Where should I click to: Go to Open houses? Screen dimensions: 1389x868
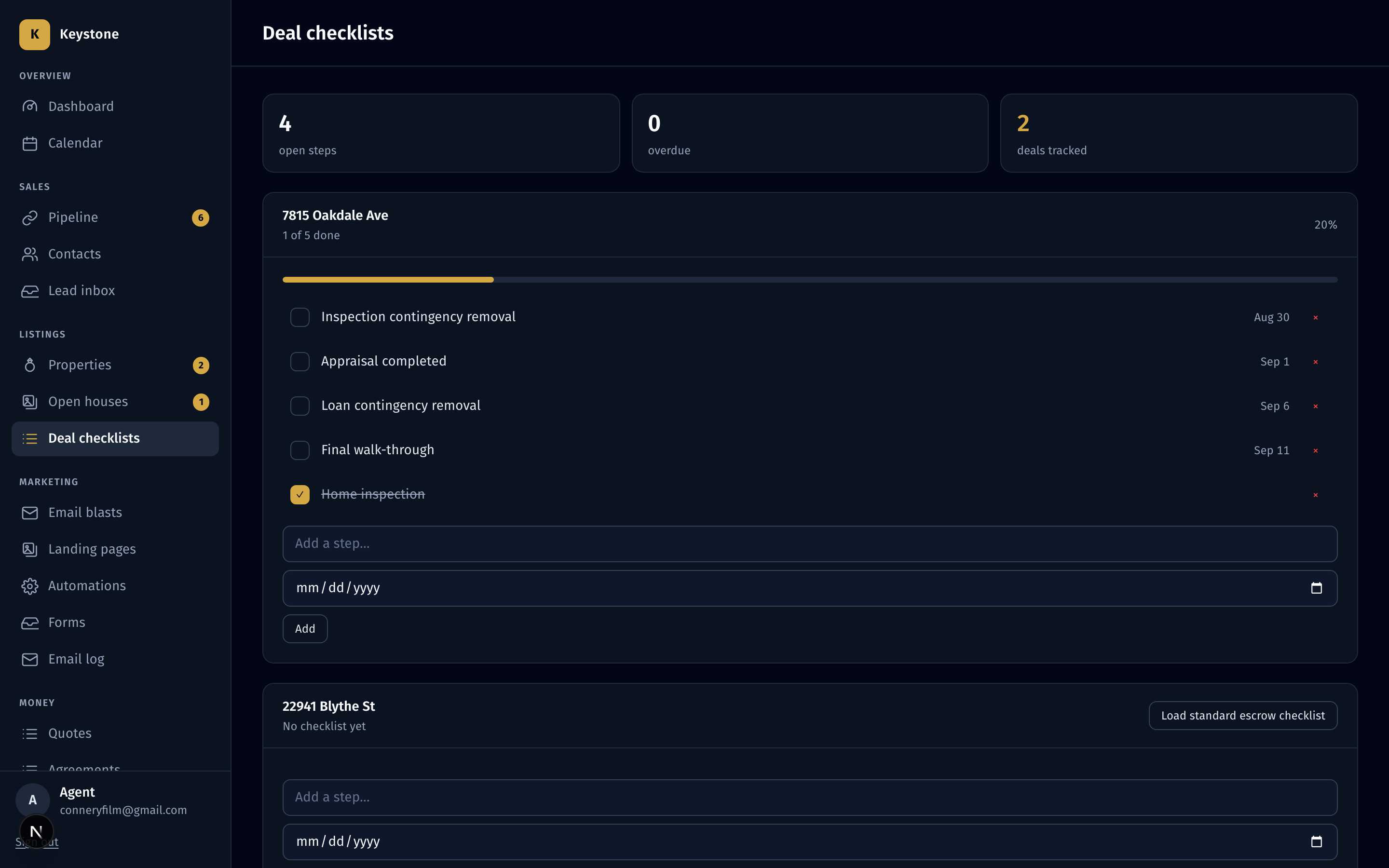(115, 402)
